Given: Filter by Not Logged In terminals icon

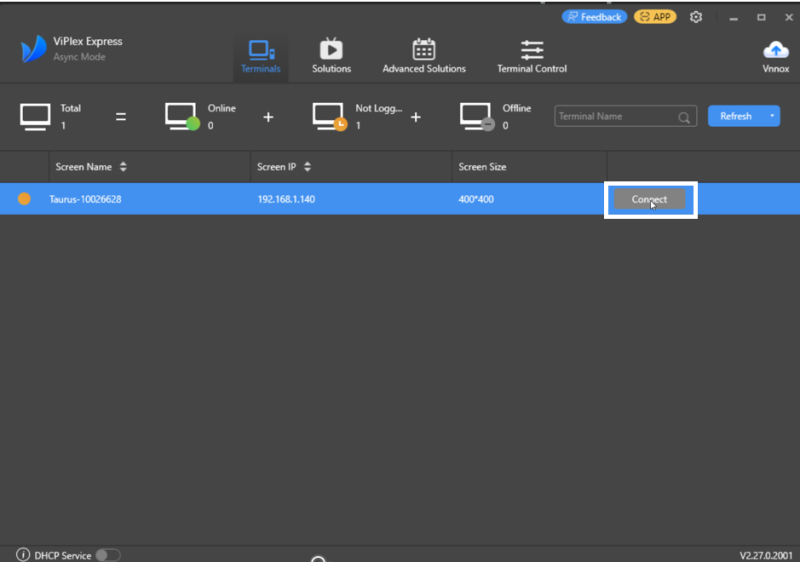Looking at the screenshot, I should pyautogui.click(x=329, y=117).
